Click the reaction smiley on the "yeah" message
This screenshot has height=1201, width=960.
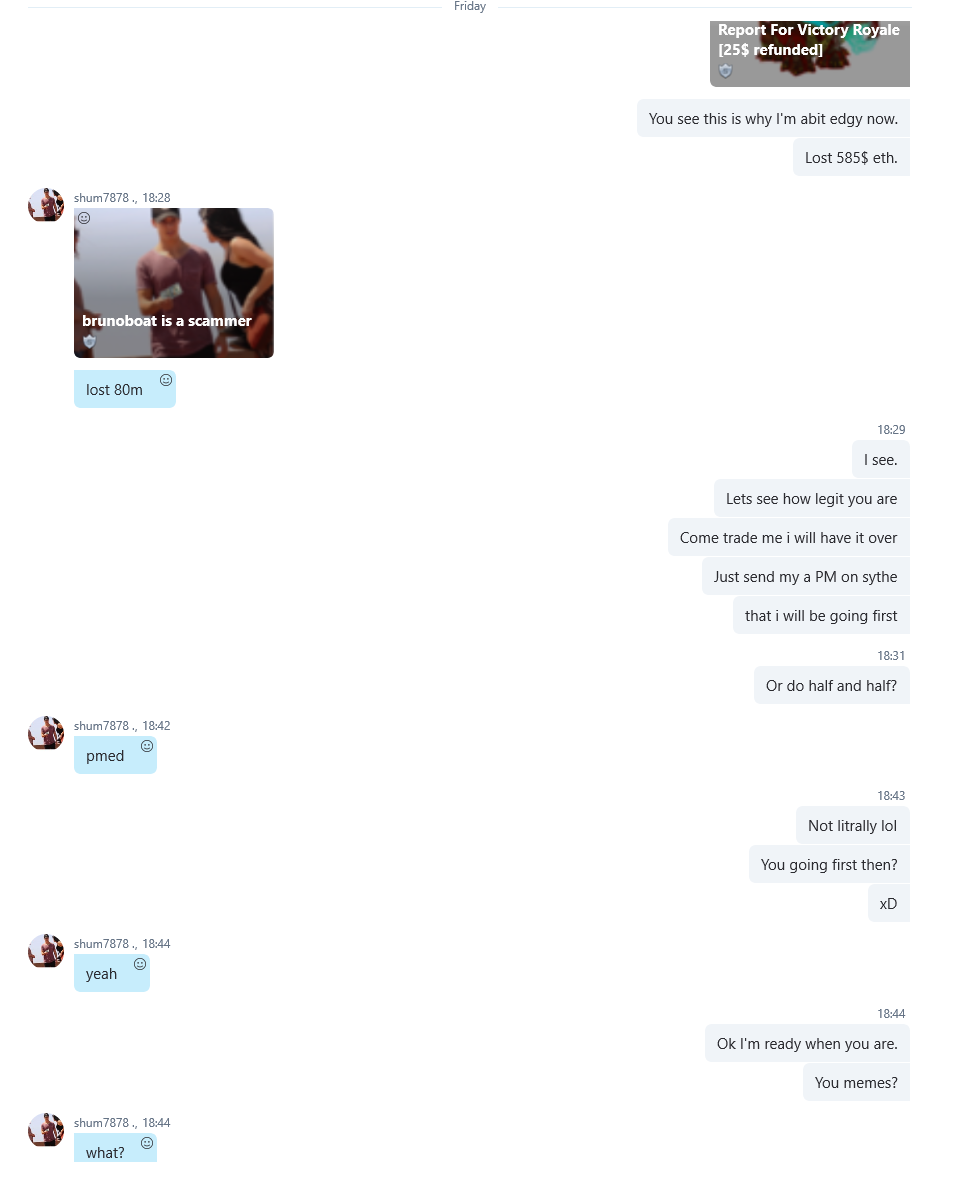(140, 964)
